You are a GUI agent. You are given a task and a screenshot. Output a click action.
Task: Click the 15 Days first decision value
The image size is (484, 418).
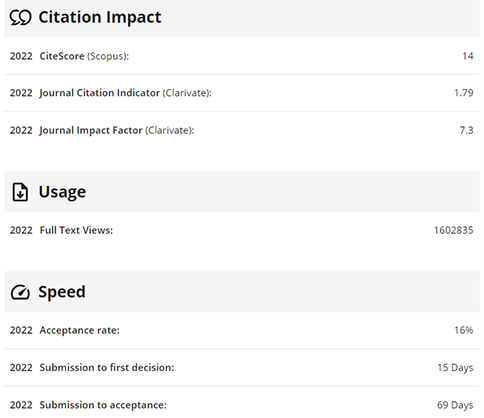pos(455,368)
